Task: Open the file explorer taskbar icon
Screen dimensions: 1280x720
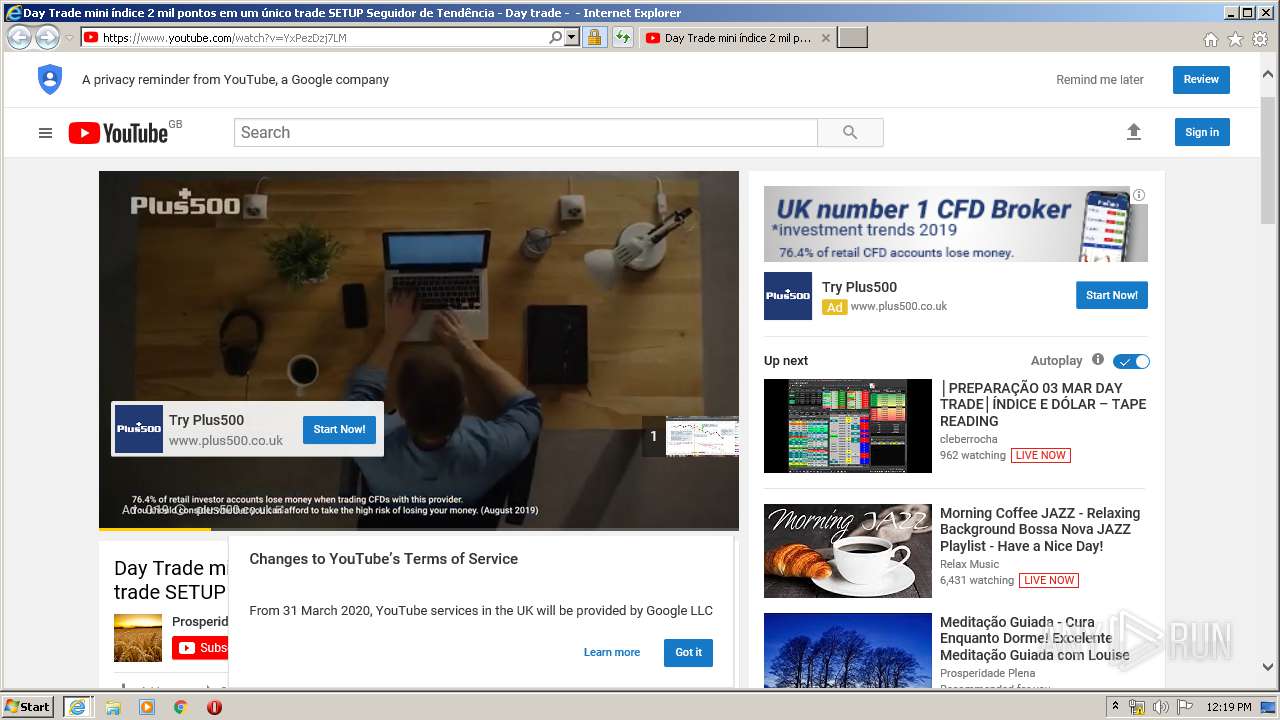Action: coord(113,707)
